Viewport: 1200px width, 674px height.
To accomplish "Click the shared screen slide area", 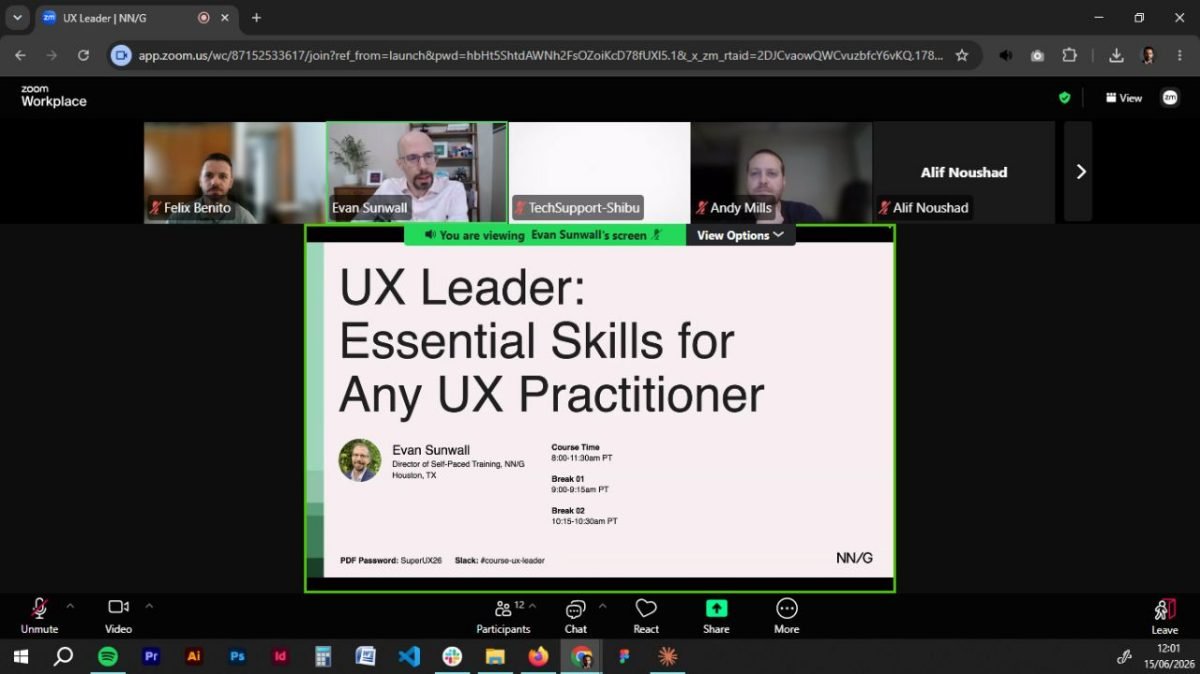I will coord(600,410).
